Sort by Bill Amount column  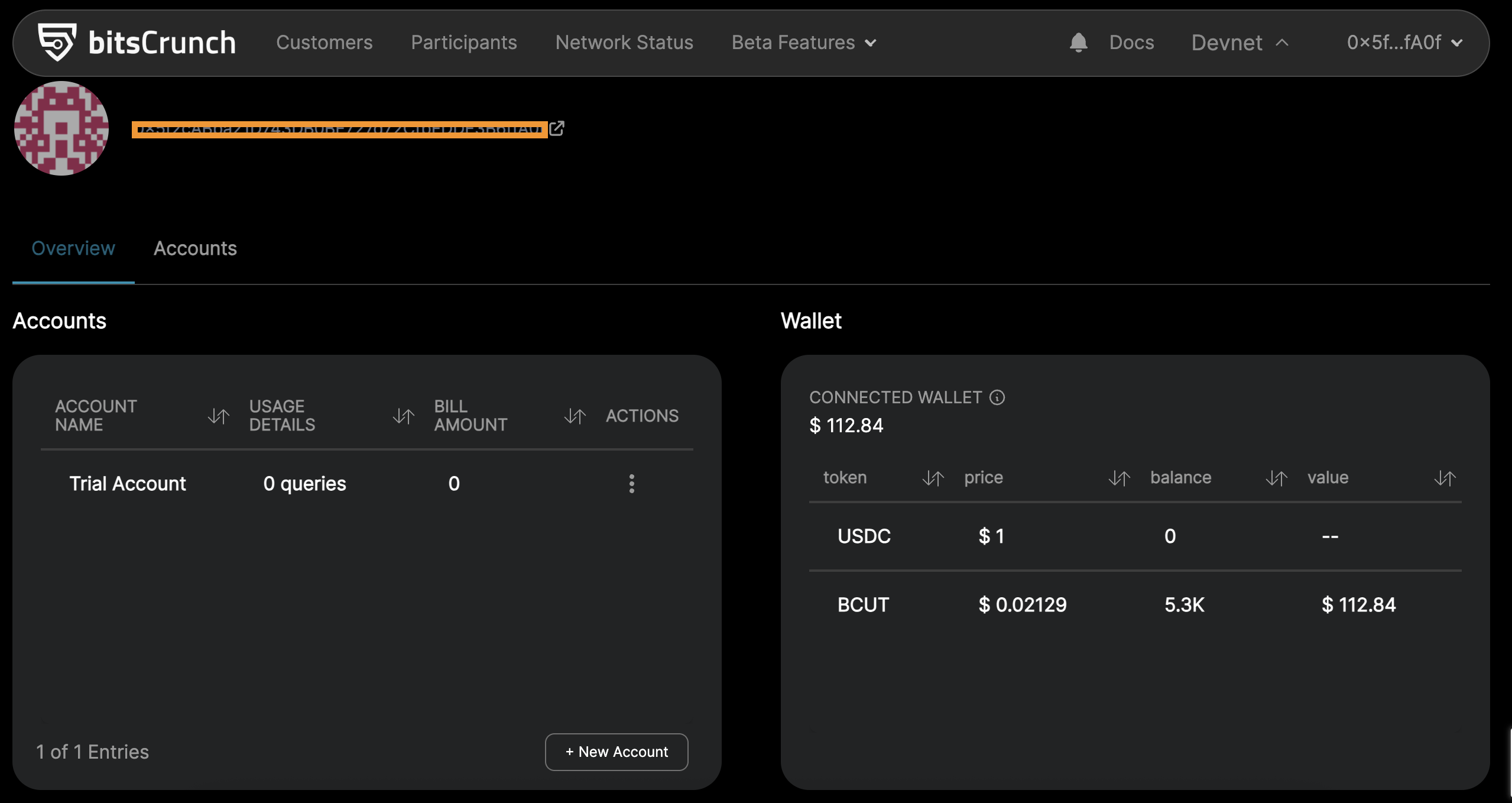coord(575,416)
